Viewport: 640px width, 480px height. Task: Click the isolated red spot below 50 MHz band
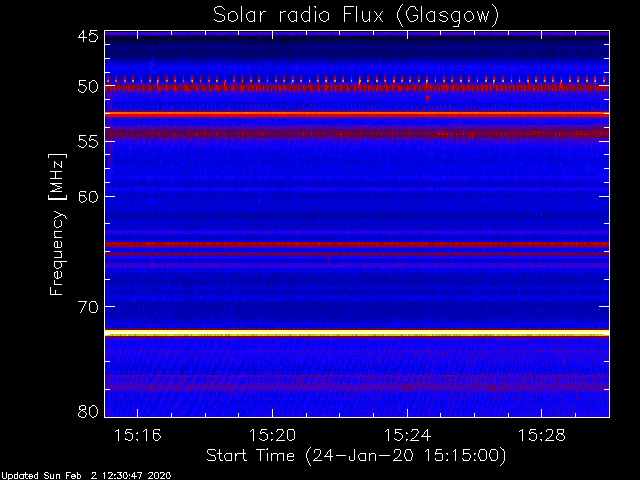click(x=427, y=98)
